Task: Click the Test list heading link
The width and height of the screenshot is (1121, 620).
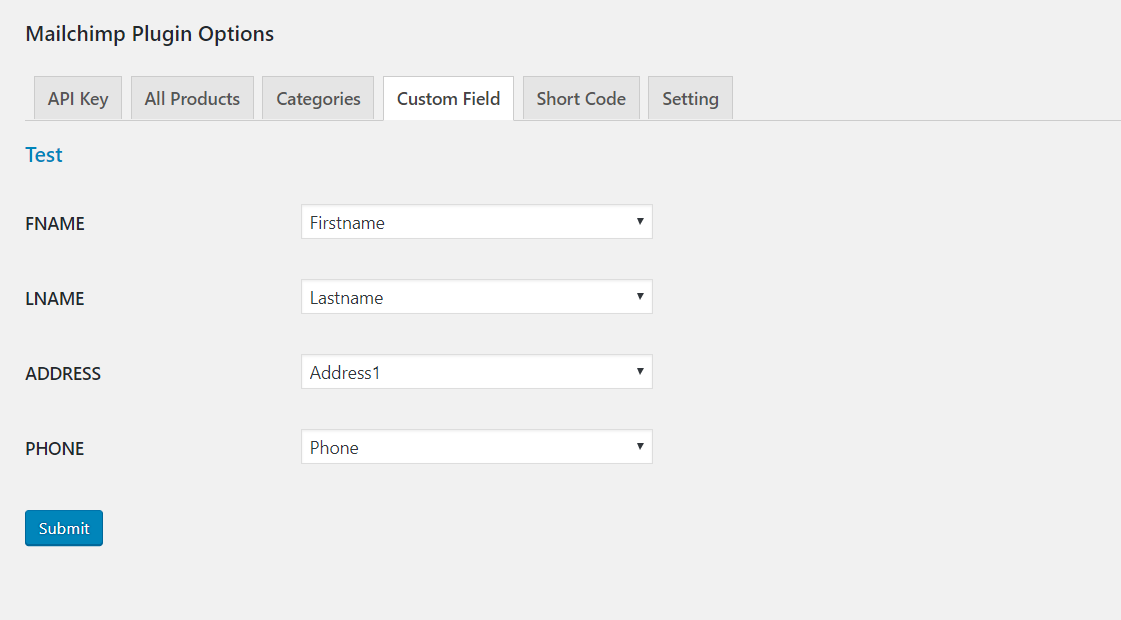Action: tap(44, 155)
